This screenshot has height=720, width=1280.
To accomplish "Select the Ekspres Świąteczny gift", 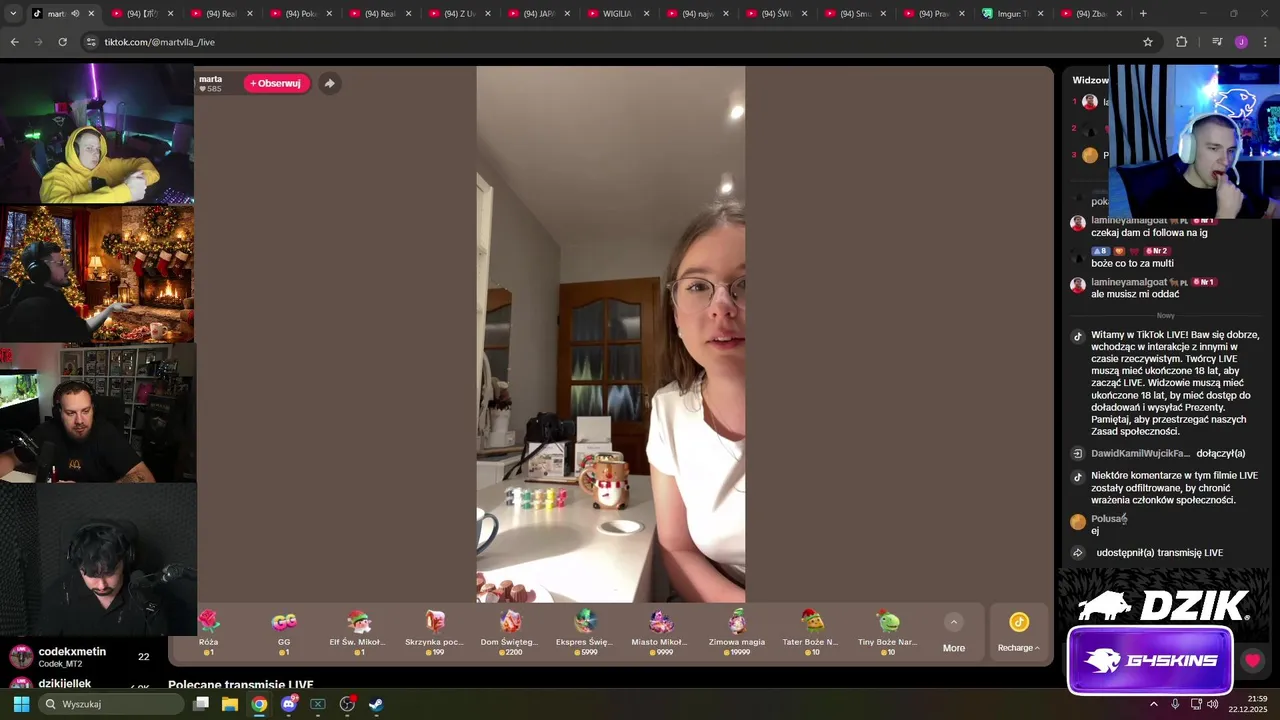I will 585,633.
